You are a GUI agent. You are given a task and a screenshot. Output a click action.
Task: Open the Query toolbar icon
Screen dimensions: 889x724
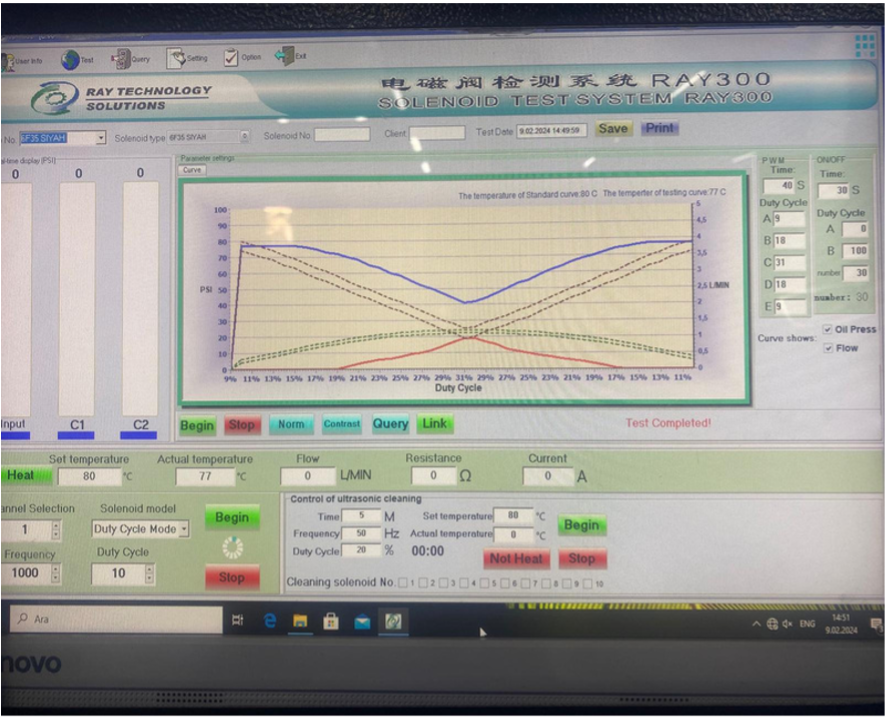click(x=124, y=59)
